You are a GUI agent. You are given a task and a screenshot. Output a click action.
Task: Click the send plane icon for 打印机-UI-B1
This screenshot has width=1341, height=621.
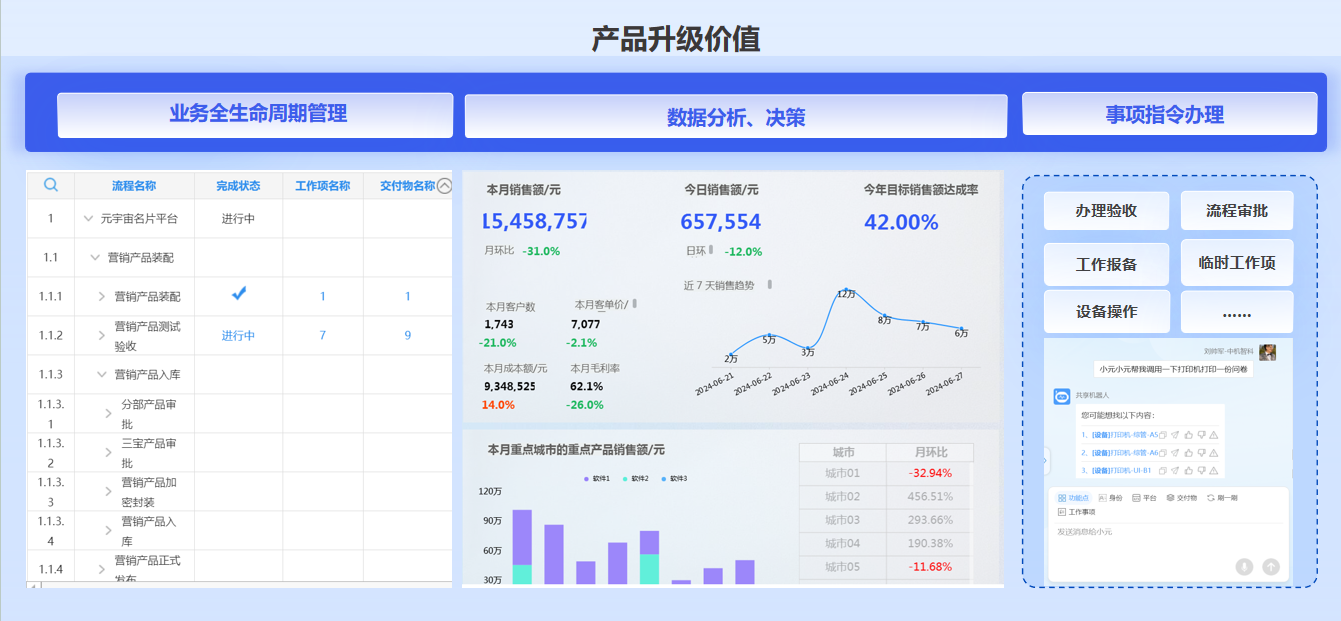(x=1175, y=470)
